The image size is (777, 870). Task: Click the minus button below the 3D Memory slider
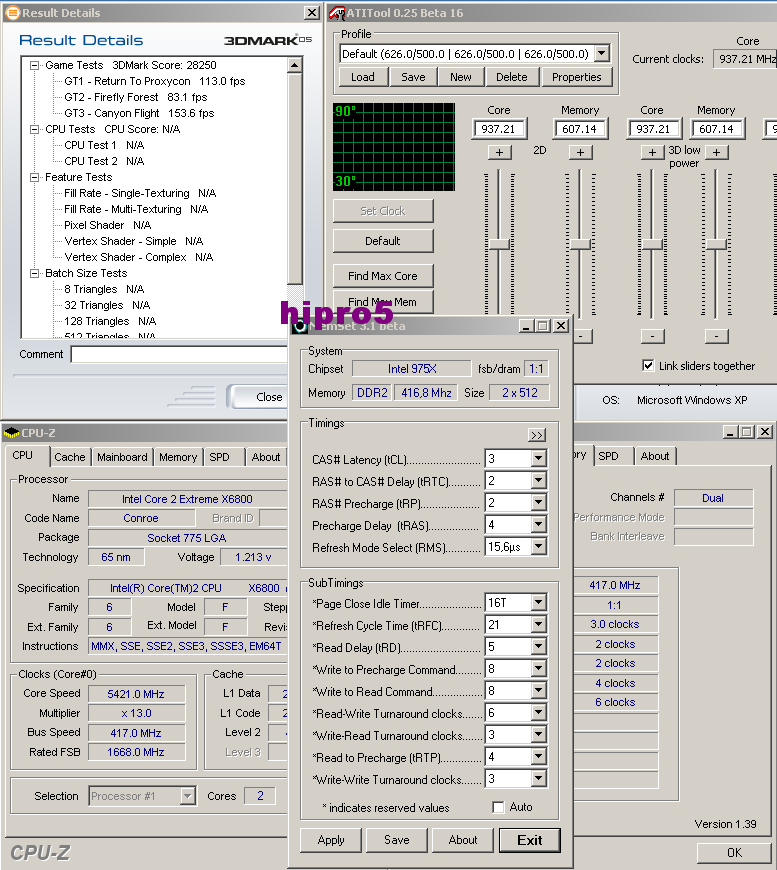(x=717, y=336)
